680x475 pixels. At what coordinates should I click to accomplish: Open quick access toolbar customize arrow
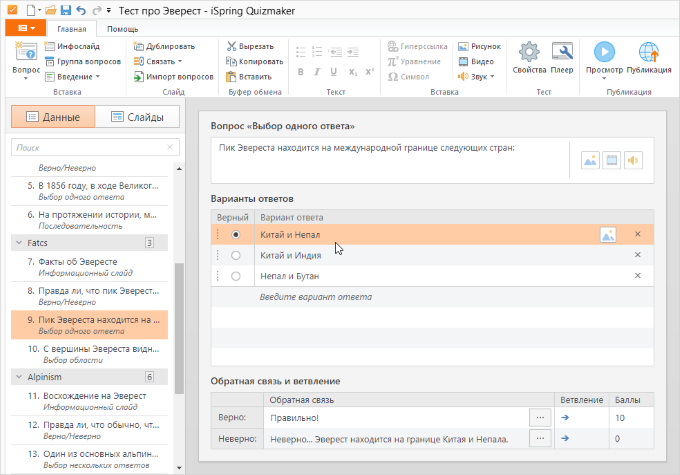click(109, 10)
